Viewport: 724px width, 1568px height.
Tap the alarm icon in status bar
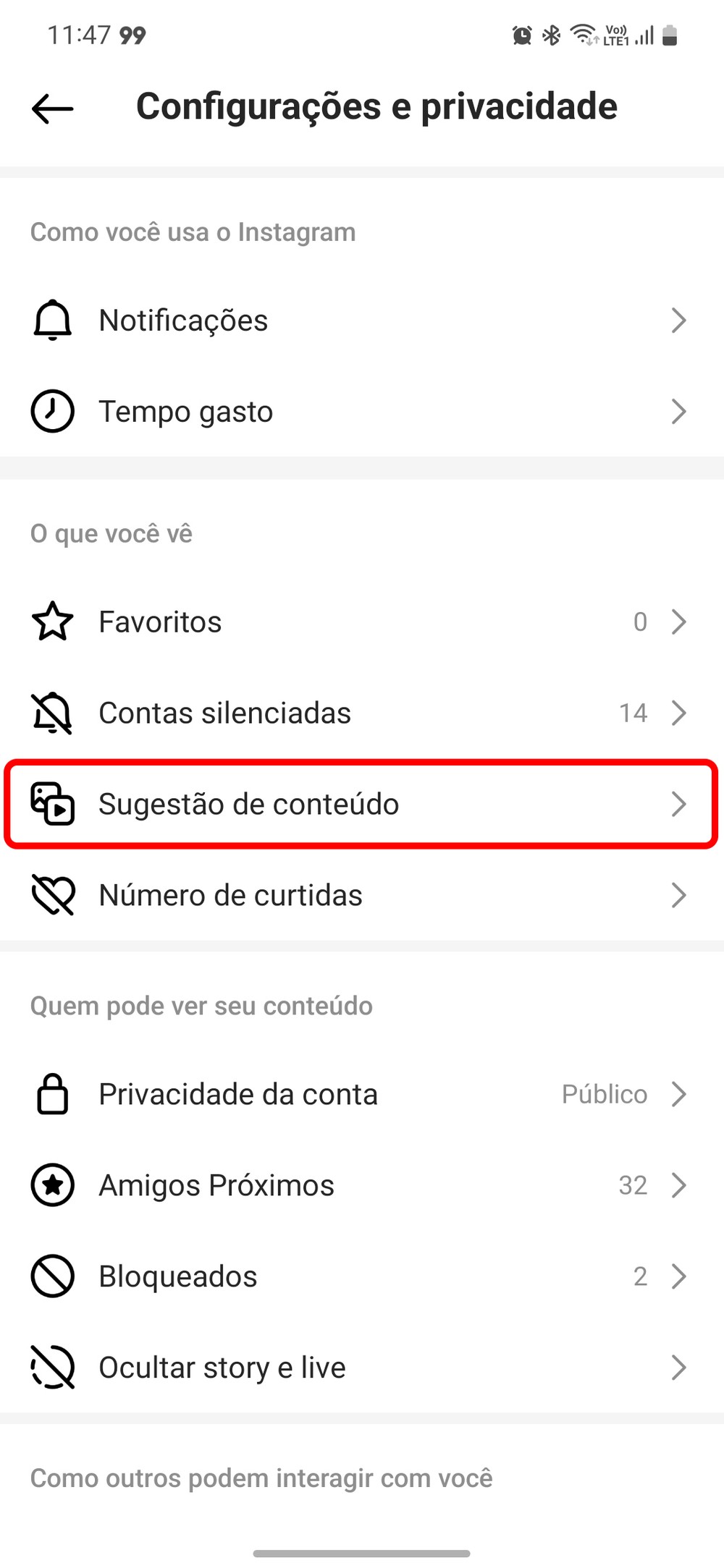click(522, 35)
